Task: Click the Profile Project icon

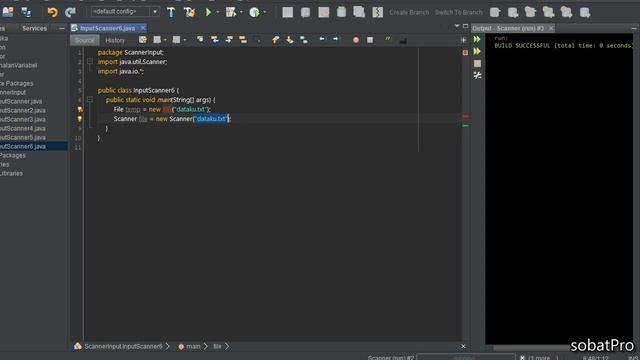Action: pyautogui.click(x=254, y=12)
